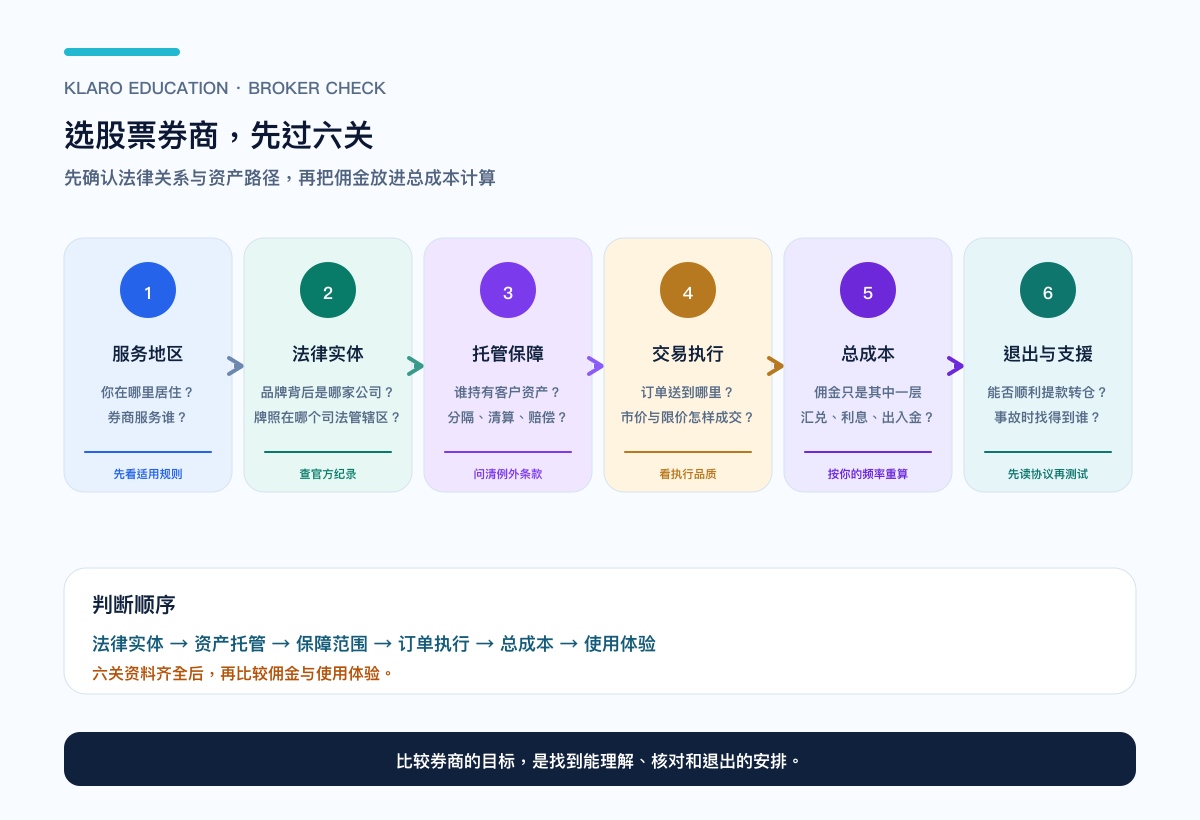The height and width of the screenshot is (820, 1200).
Task: Select the 总成本 card title
Action: coord(868,354)
